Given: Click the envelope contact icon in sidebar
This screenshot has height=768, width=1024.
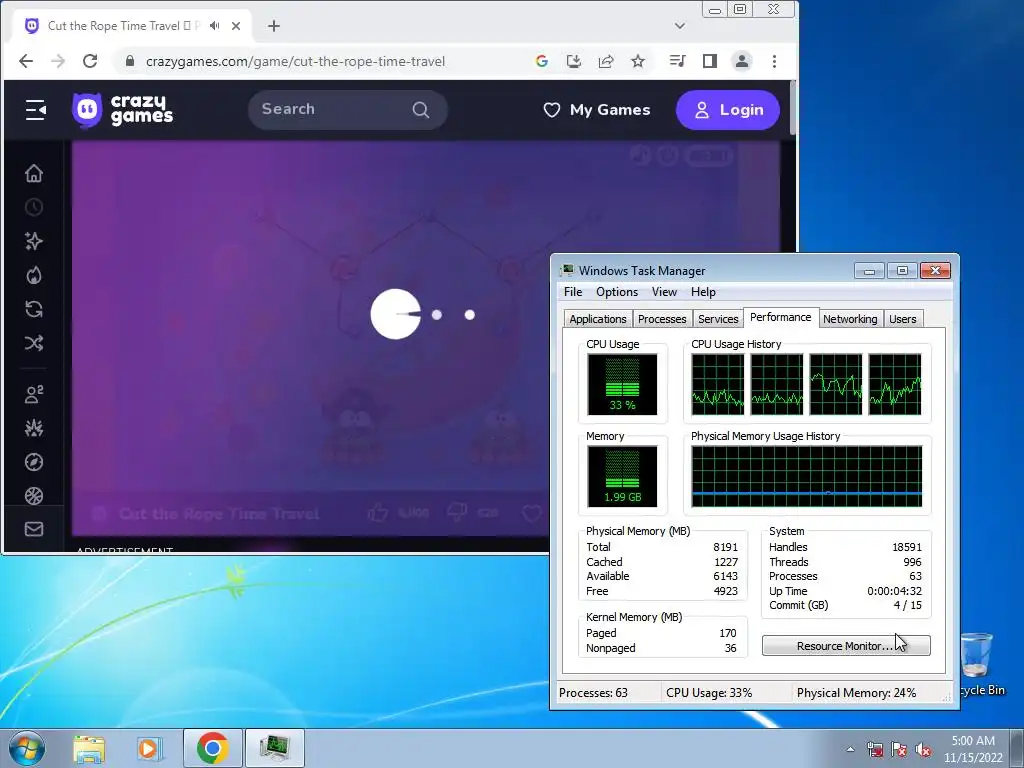Looking at the screenshot, I should pos(34,530).
